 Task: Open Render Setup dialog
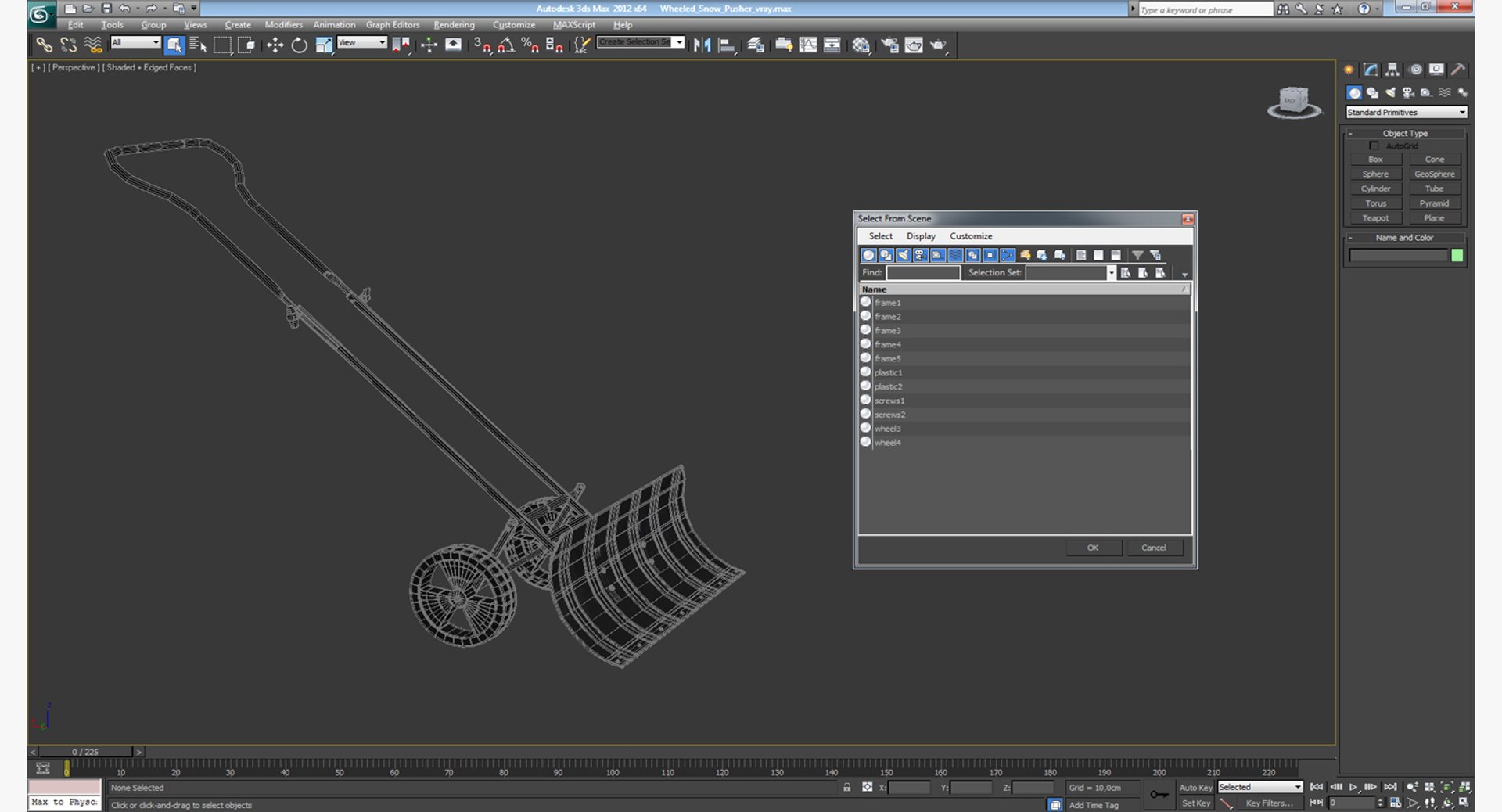click(x=889, y=45)
